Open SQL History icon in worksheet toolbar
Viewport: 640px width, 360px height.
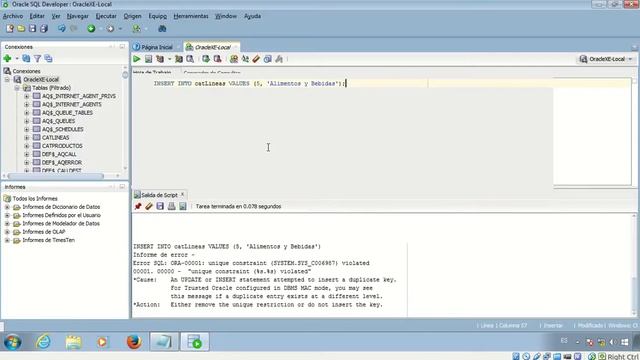(268, 59)
